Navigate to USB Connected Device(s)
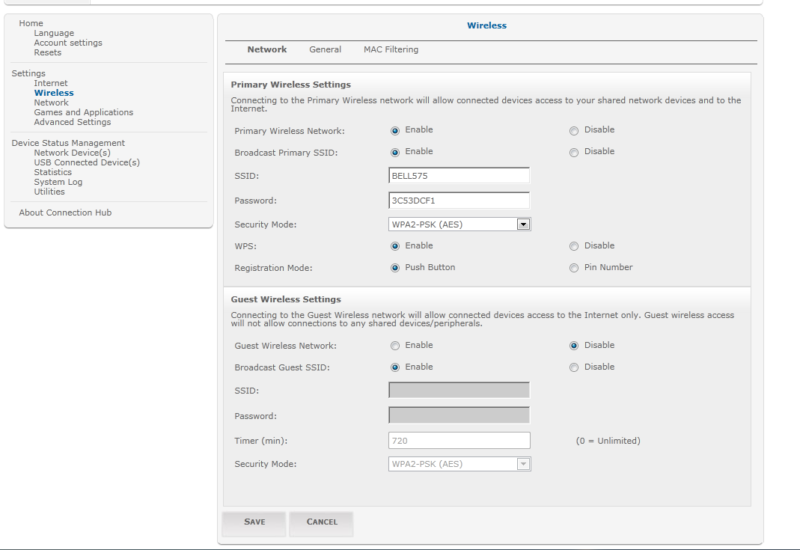The height and width of the screenshot is (550, 800). pos(87,162)
